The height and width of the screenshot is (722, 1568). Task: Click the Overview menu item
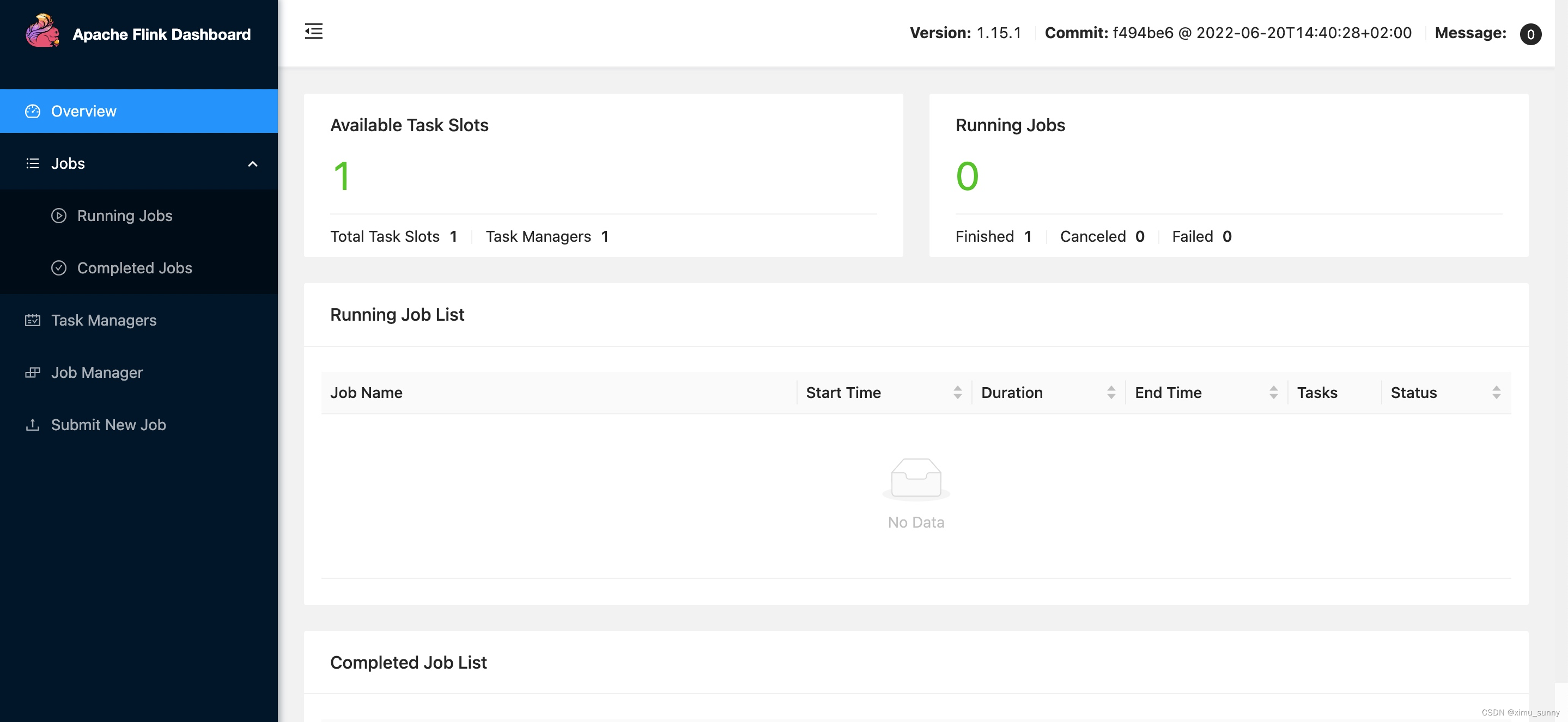(x=139, y=110)
